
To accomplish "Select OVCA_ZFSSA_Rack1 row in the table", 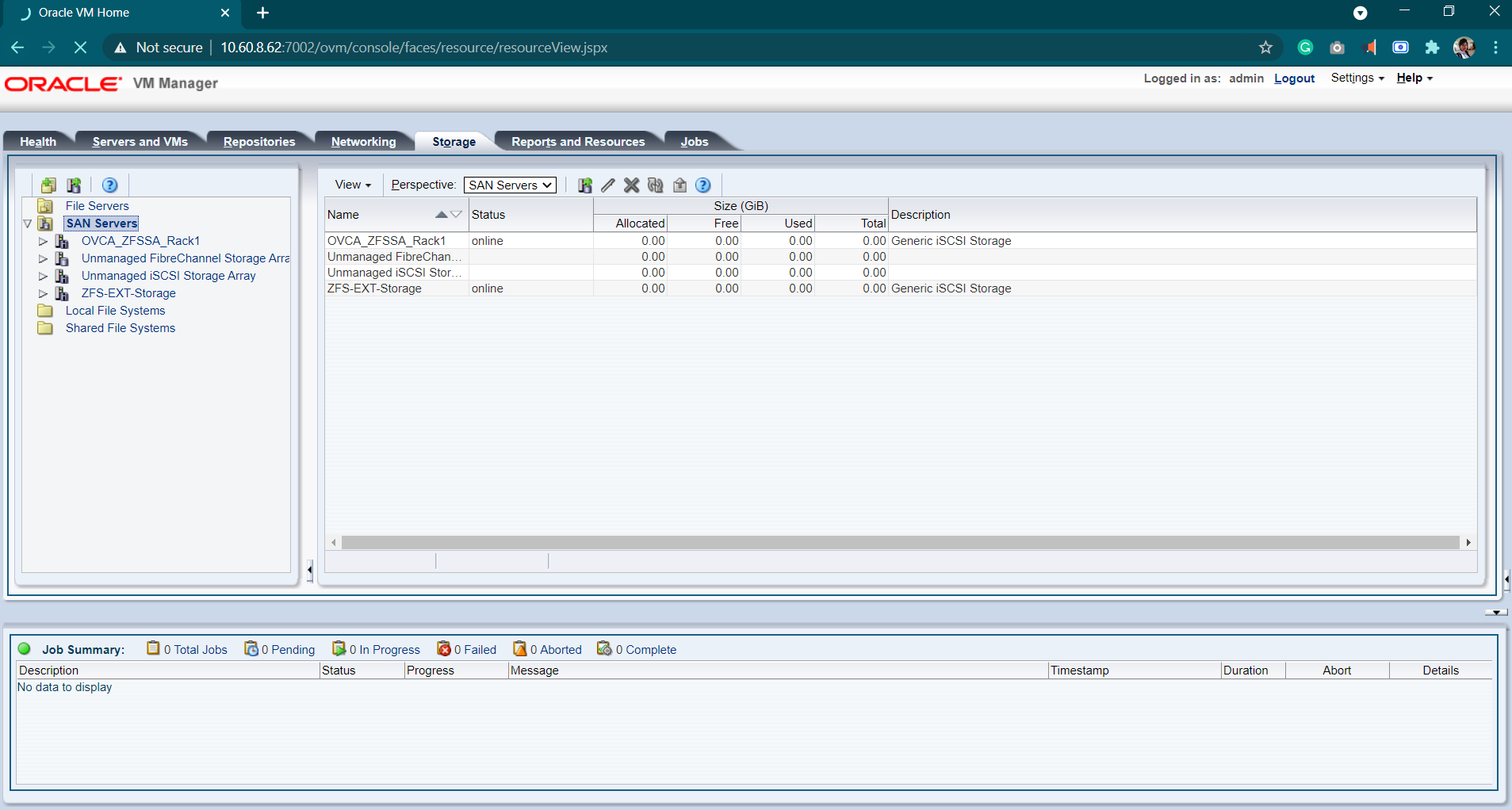I will [x=901, y=241].
